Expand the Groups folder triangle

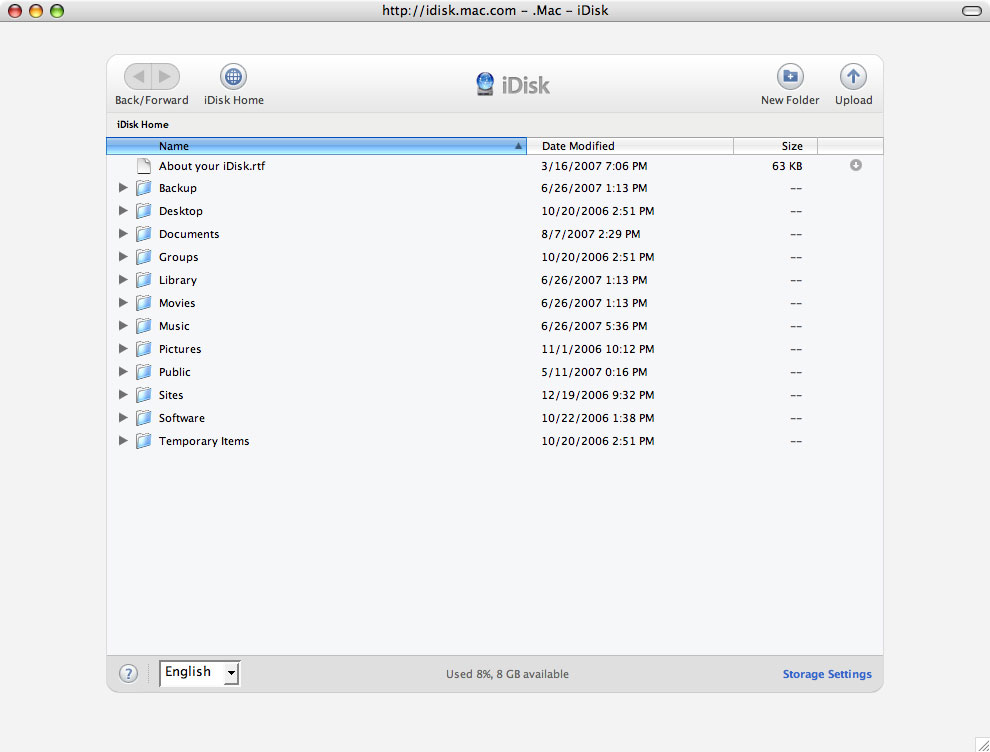pos(123,256)
